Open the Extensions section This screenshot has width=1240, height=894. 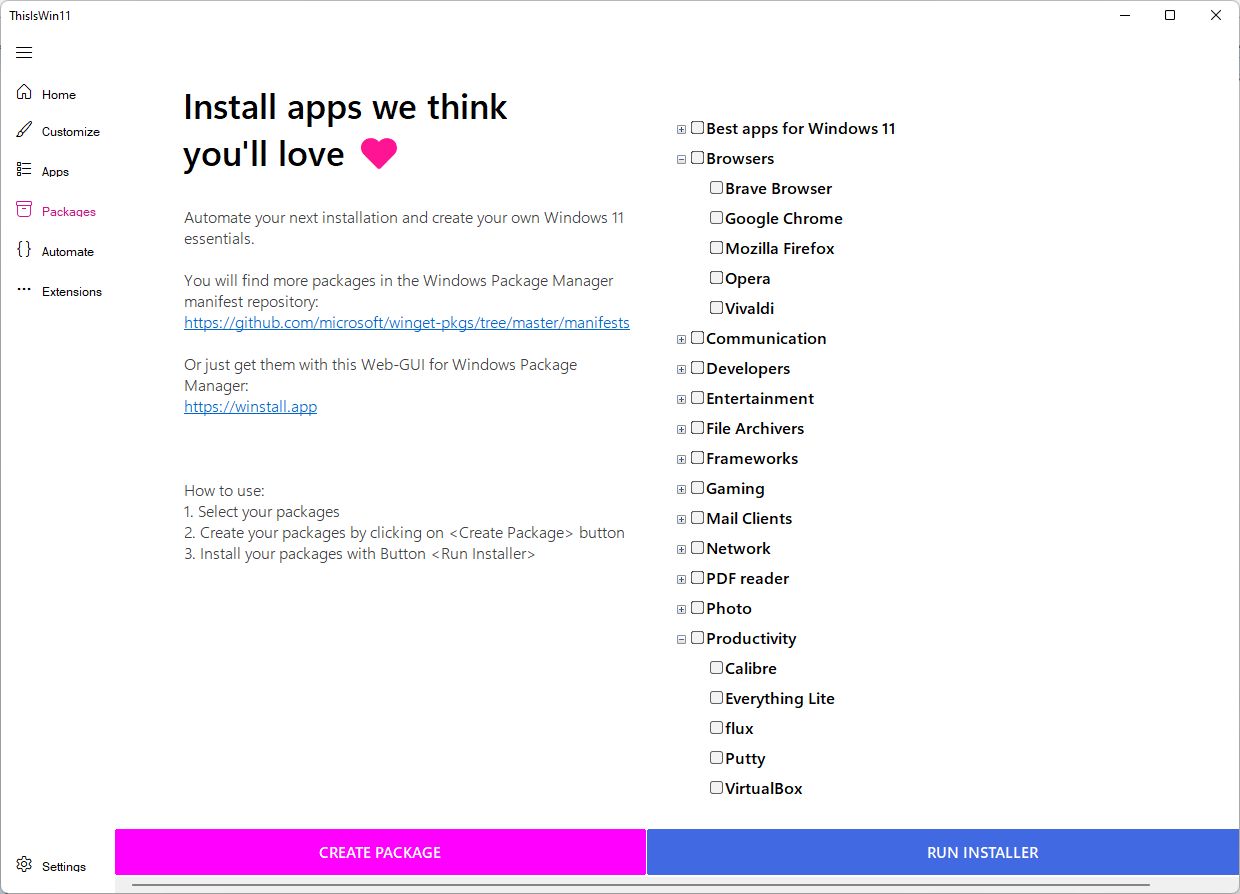[72, 292]
